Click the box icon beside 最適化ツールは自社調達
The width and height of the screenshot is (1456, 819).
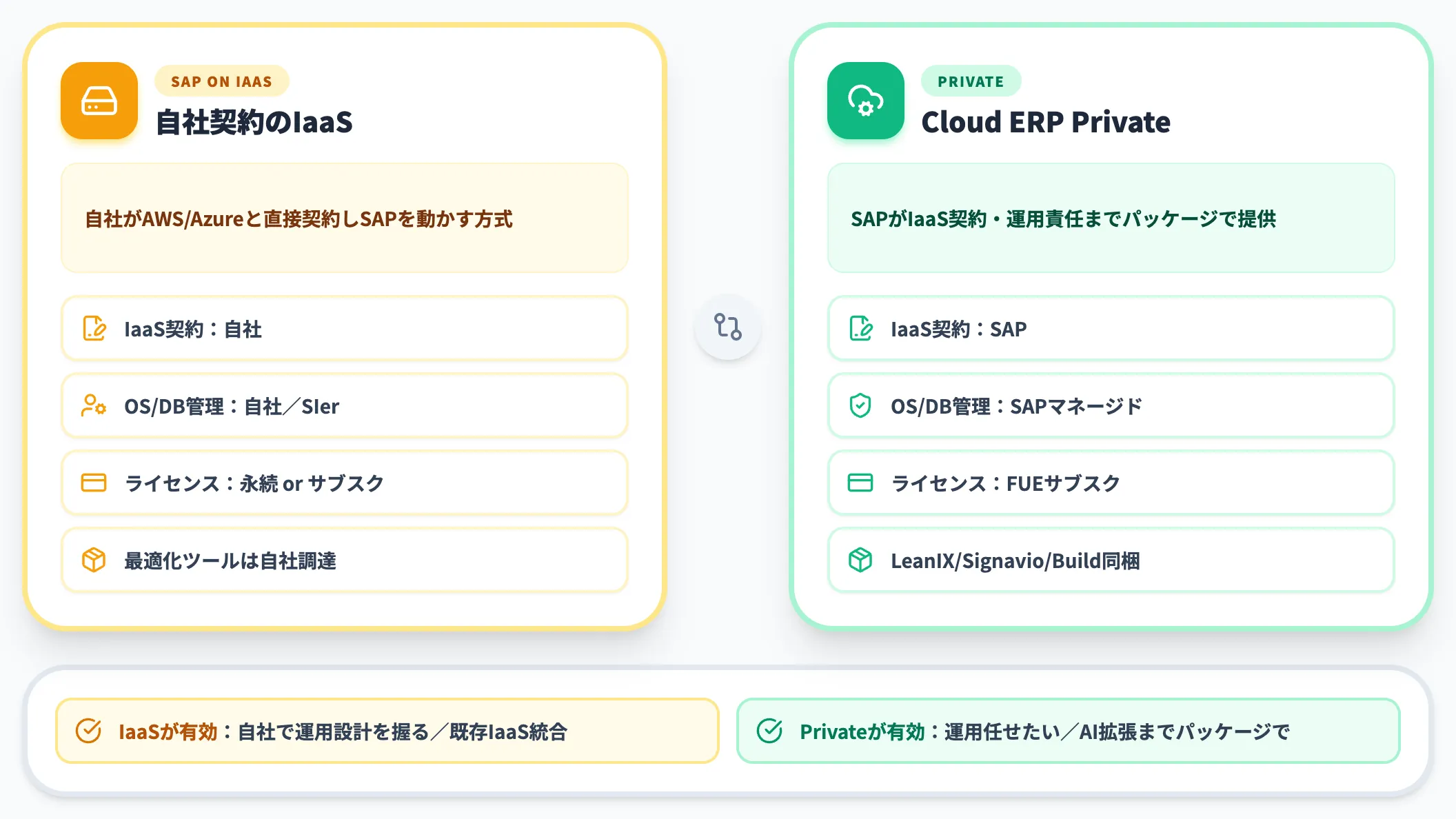click(94, 560)
